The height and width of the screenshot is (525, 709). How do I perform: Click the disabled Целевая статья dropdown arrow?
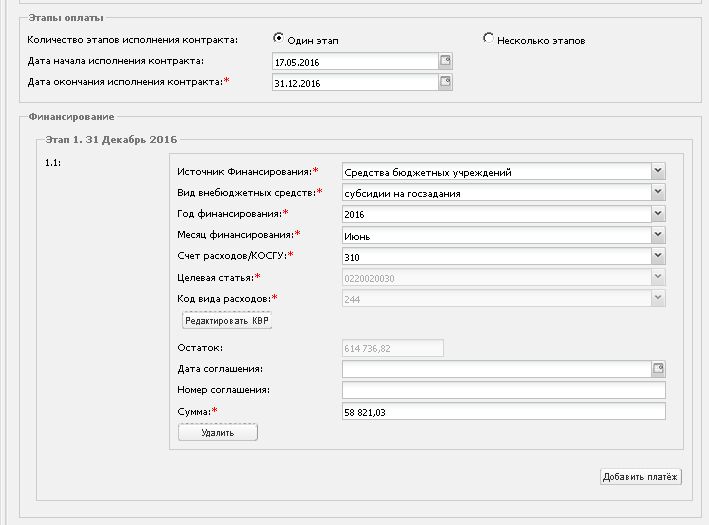(x=658, y=277)
